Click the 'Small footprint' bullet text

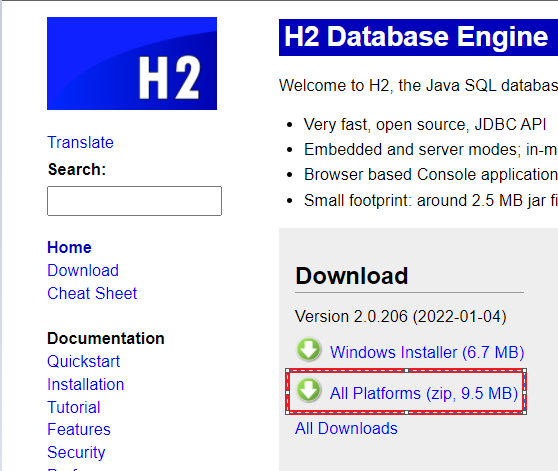click(431, 201)
